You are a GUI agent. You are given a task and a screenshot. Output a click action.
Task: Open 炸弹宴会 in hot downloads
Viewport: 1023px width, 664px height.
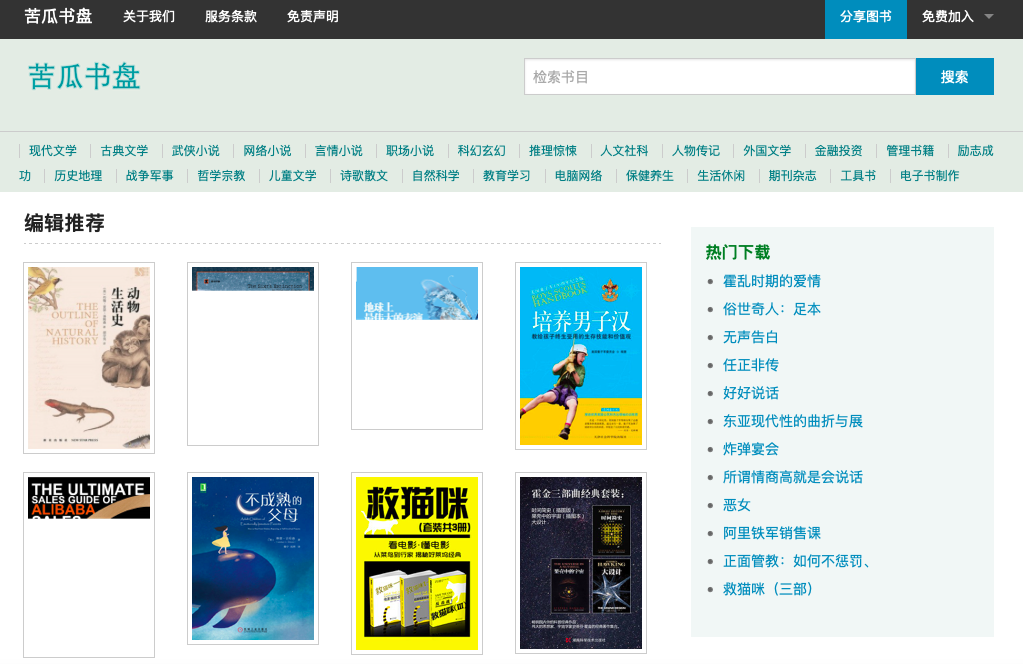click(750, 449)
